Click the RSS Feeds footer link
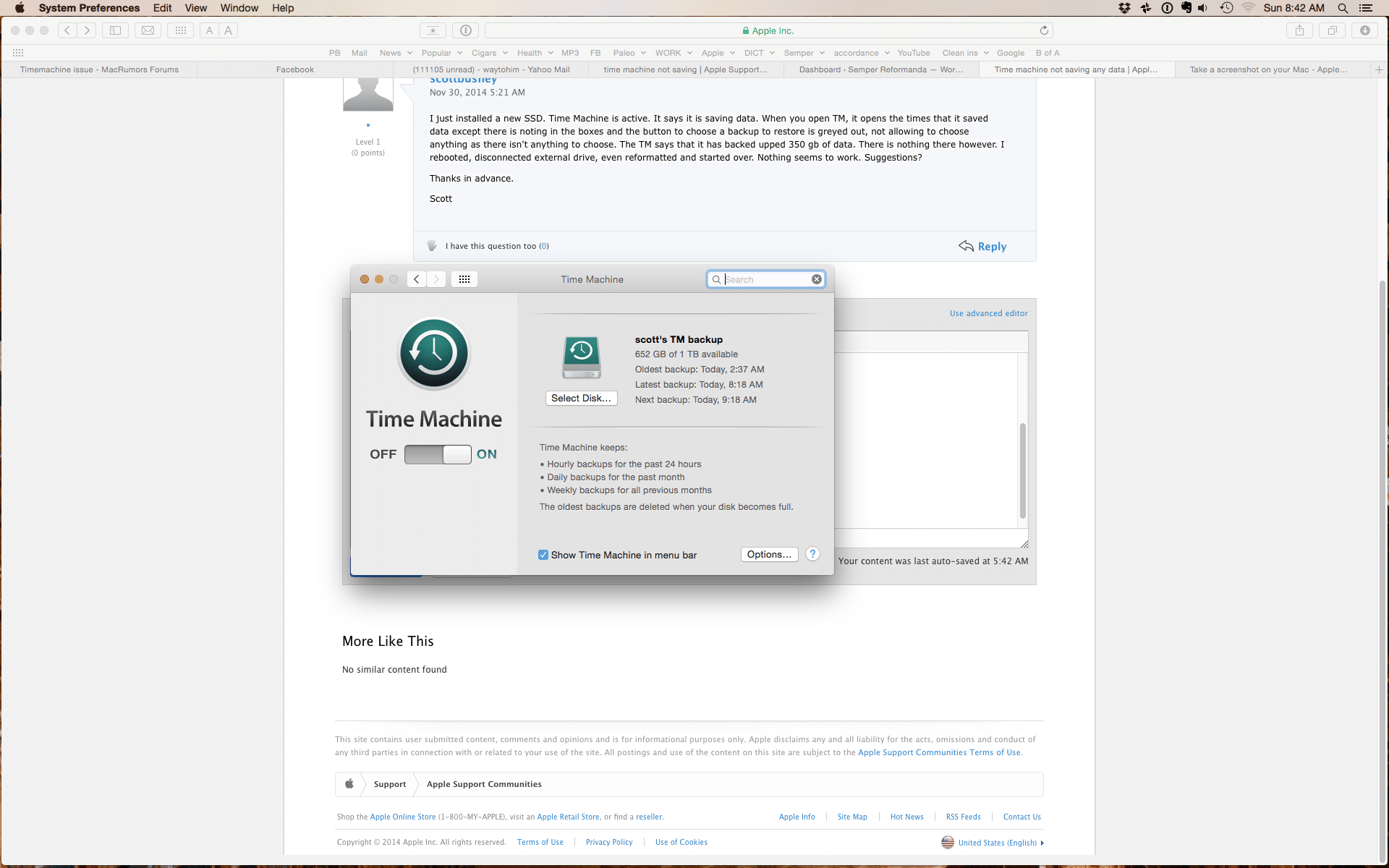 (x=963, y=817)
